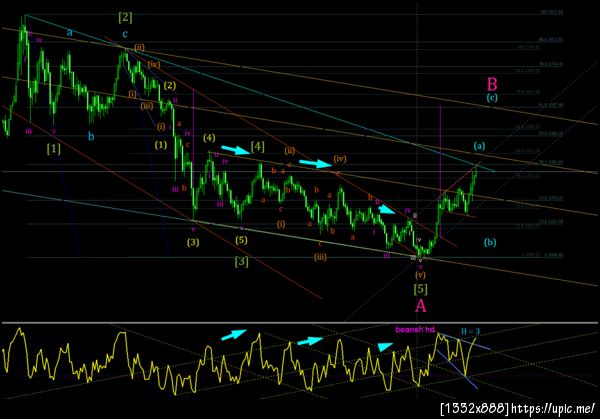Click the cyan (a) wave label
The image size is (600, 419).
[479, 145]
